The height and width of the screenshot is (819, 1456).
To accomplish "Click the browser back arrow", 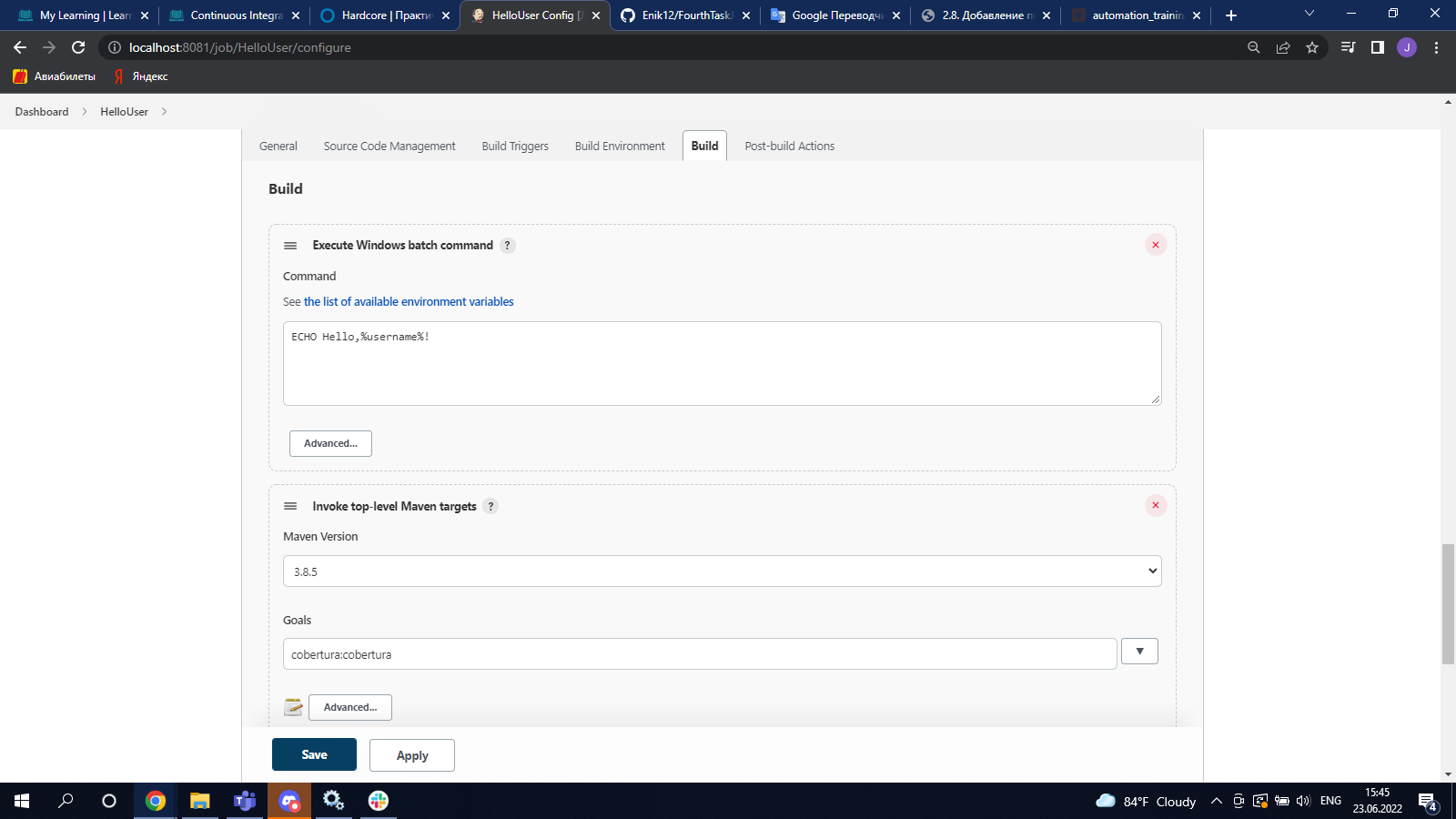I will [x=20, y=47].
